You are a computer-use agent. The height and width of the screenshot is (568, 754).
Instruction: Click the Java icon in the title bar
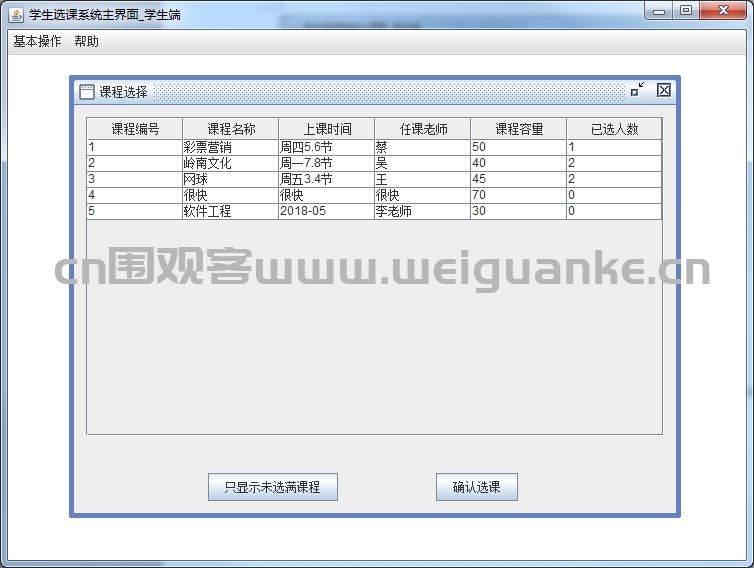pyautogui.click(x=16, y=15)
